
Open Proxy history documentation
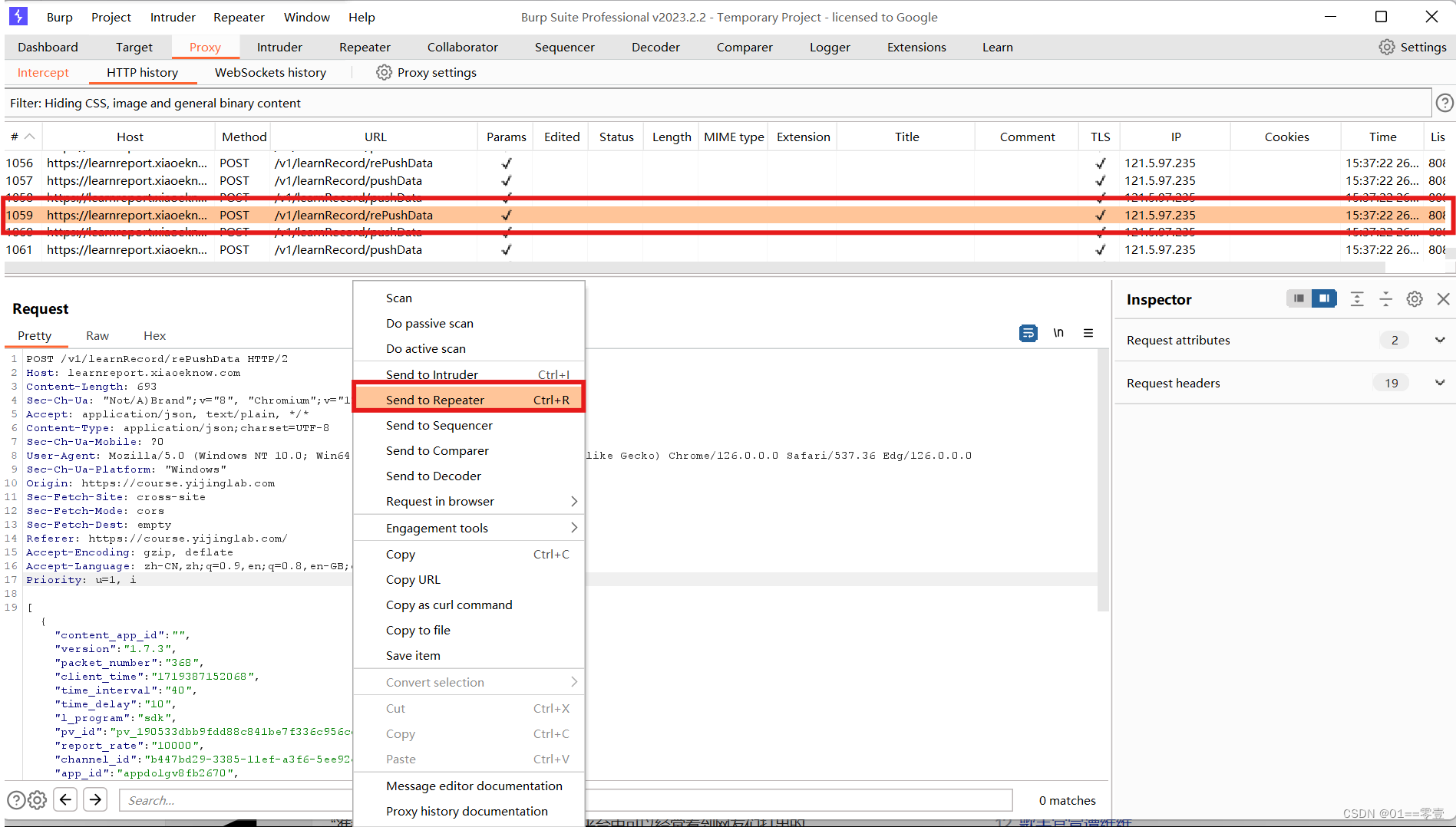click(468, 811)
